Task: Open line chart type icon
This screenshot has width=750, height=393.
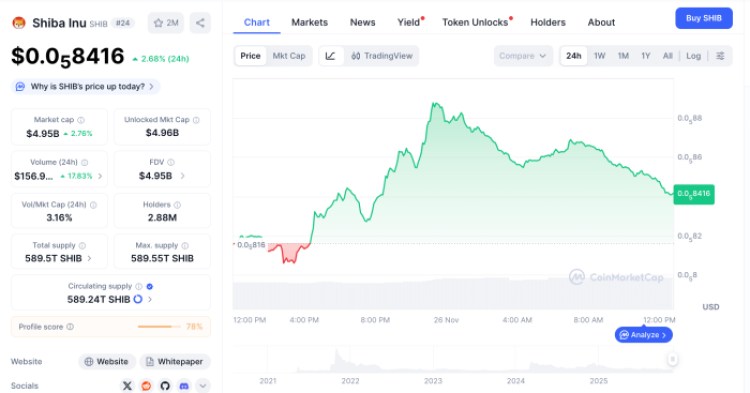Action: pos(331,56)
